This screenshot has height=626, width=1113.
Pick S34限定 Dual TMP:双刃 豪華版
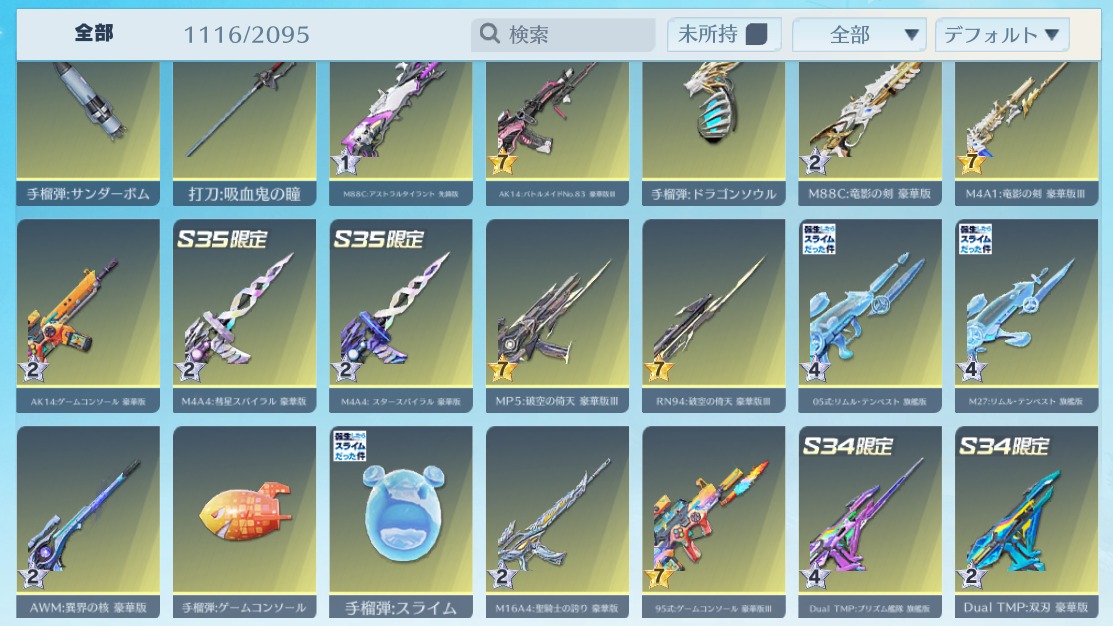coord(1026,522)
